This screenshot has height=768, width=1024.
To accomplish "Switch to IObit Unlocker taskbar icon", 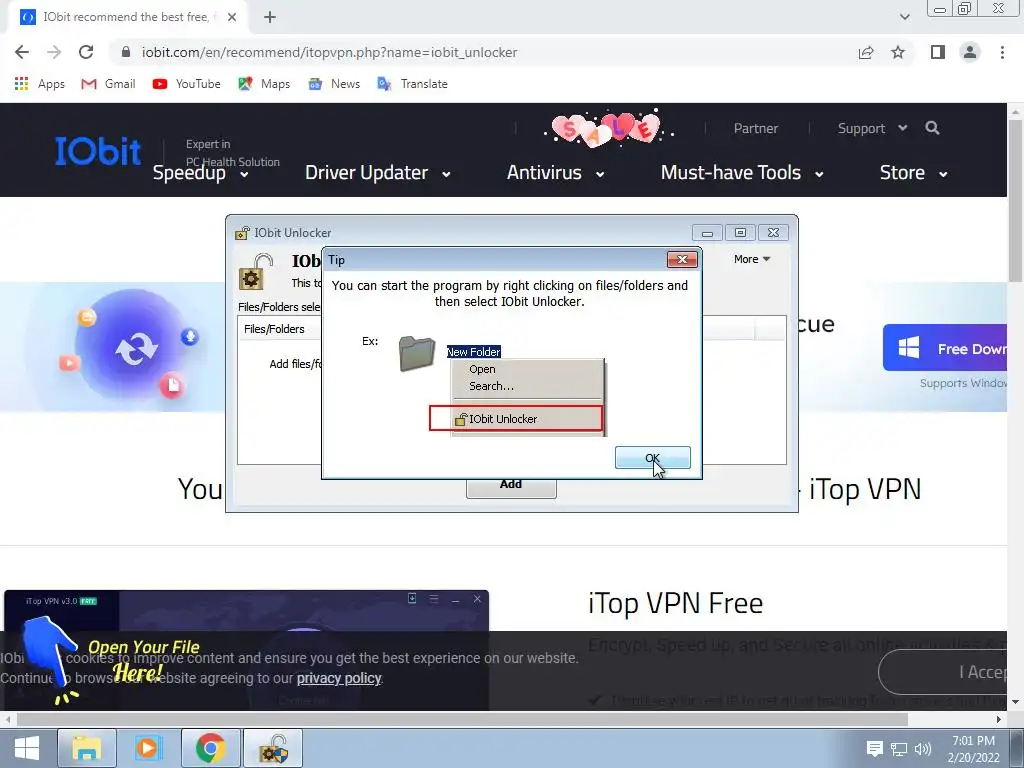I will tap(273, 748).
